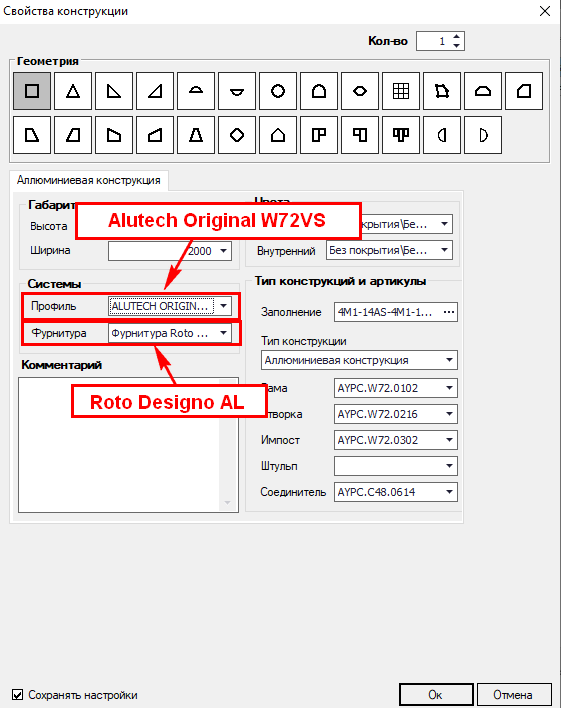Image resolution: width=561 pixels, height=708 pixels.
Task: Select the T-shaped geometry icon
Action: 401,135
